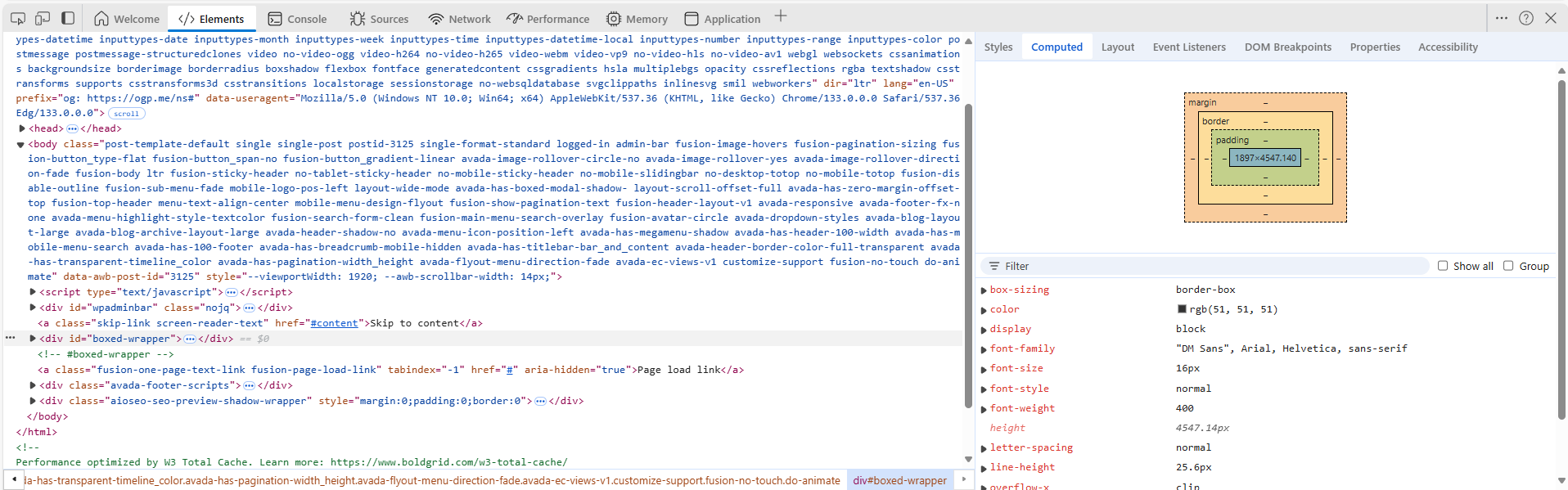Expand the font-style computed property
1568x490 pixels.
coord(985,389)
